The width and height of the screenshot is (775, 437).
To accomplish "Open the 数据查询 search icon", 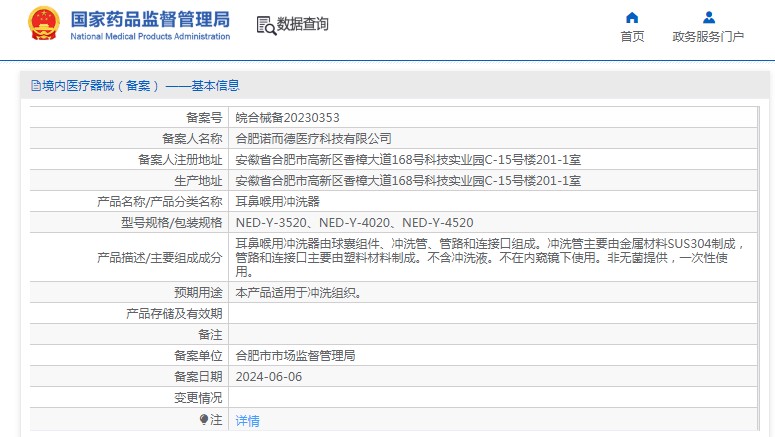I will [x=266, y=25].
